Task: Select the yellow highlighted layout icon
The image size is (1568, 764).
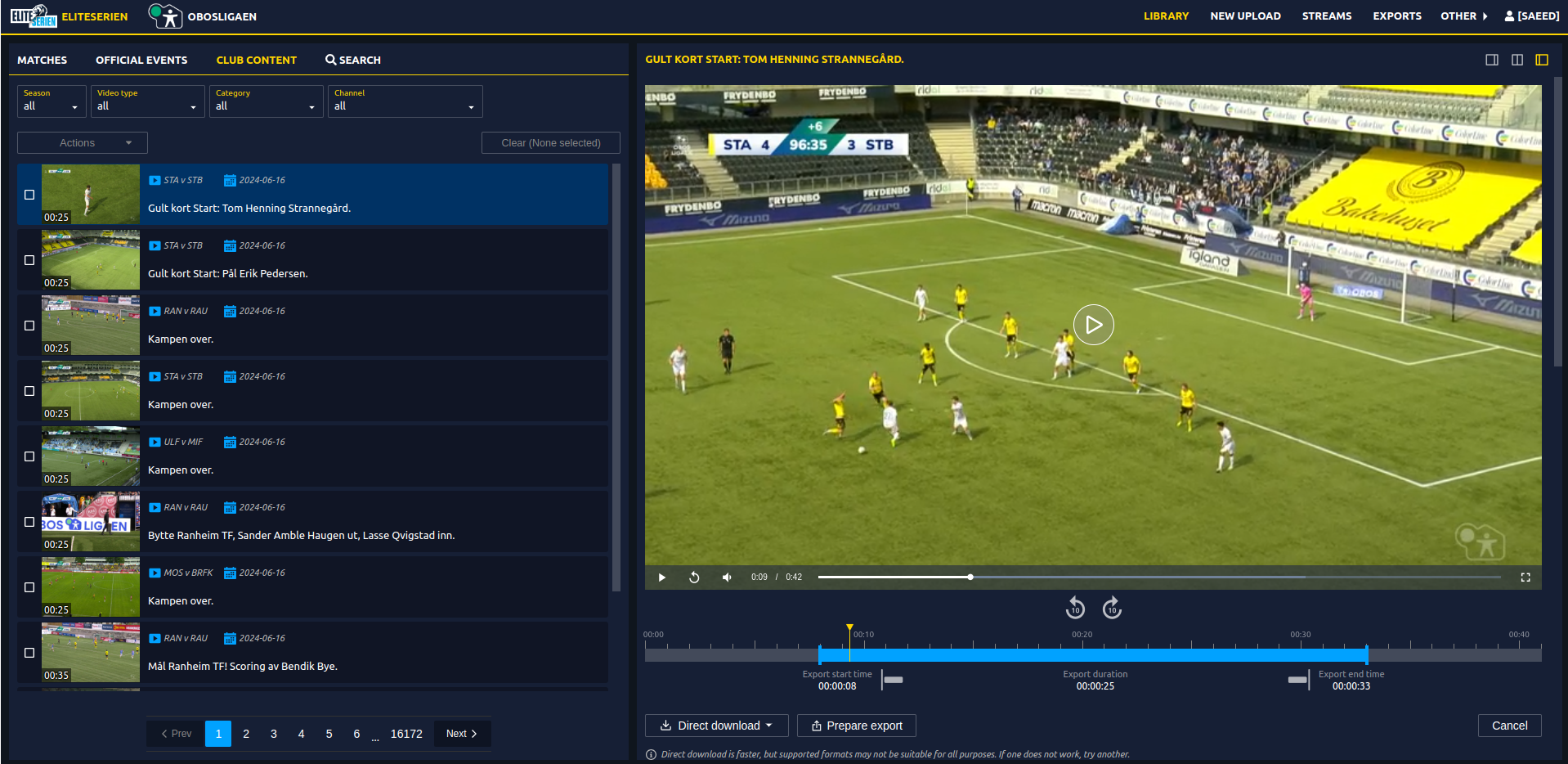Action: tap(1541, 60)
